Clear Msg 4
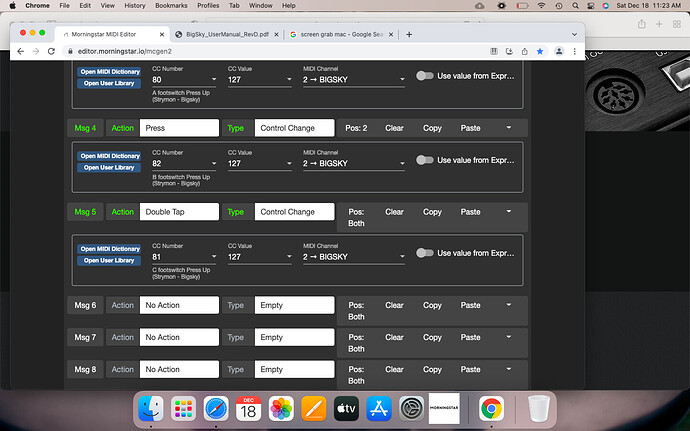The image size is (690, 431). click(x=394, y=128)
